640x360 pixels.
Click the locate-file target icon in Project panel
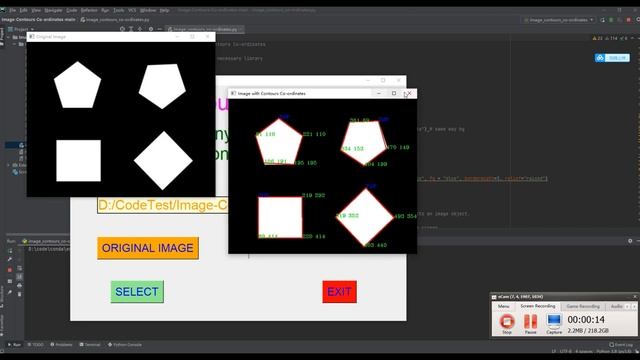(122, 29)
